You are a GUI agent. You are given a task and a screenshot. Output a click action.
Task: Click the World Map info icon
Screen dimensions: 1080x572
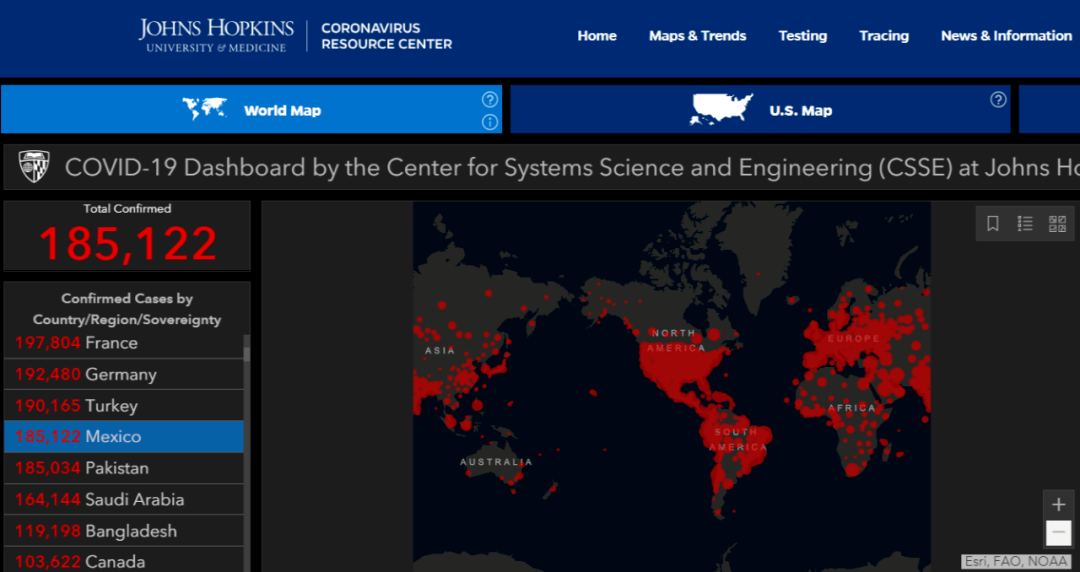490,123
